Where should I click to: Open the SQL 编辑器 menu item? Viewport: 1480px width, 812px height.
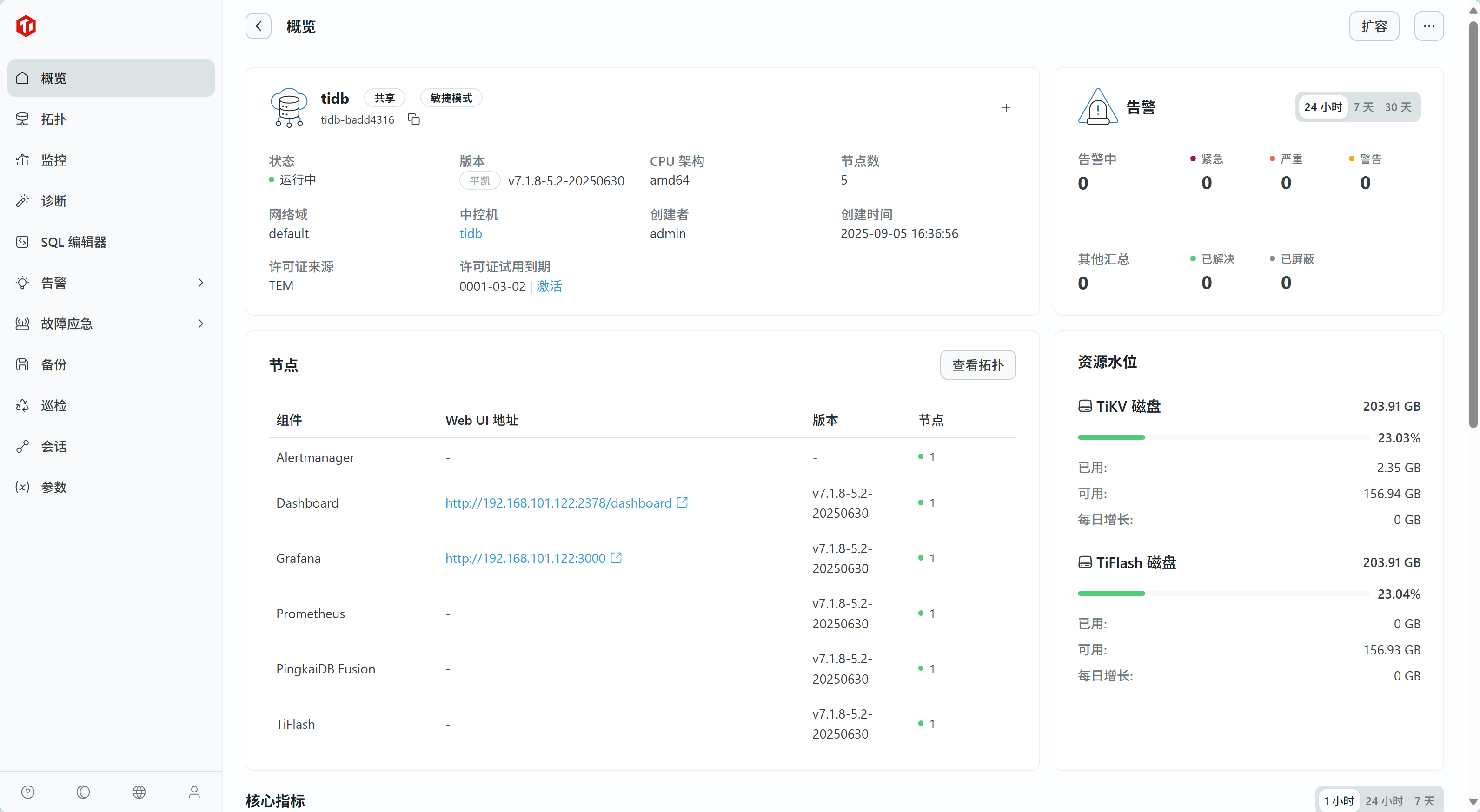[73, 242]
